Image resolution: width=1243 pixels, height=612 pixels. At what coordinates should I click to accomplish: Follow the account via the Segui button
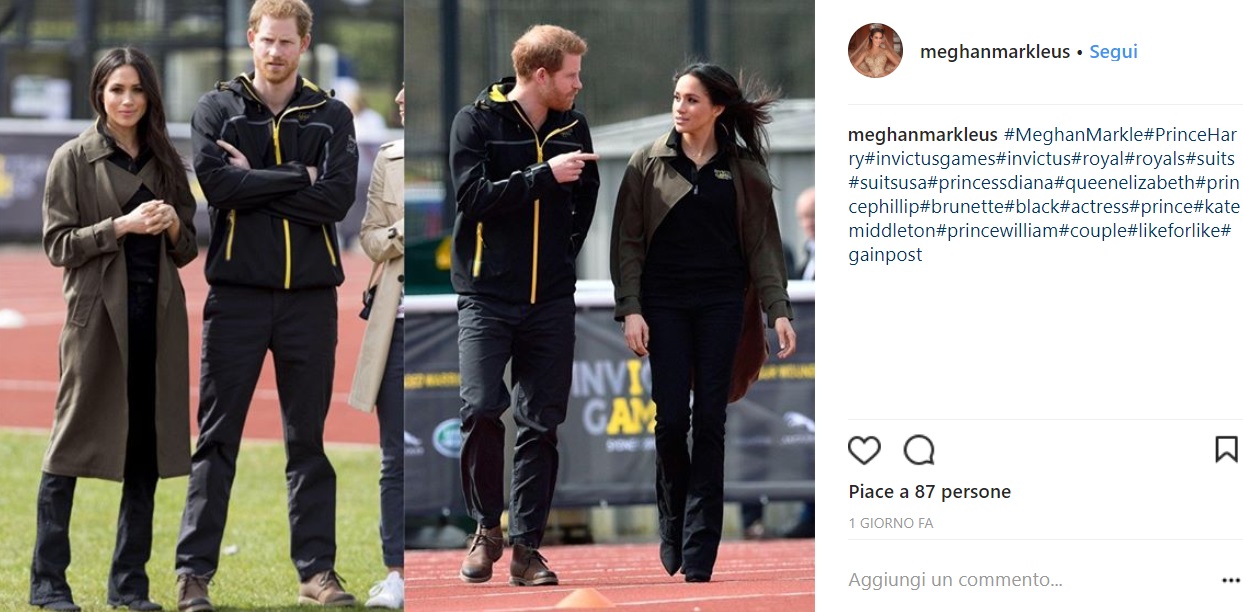coord(1113,52)
